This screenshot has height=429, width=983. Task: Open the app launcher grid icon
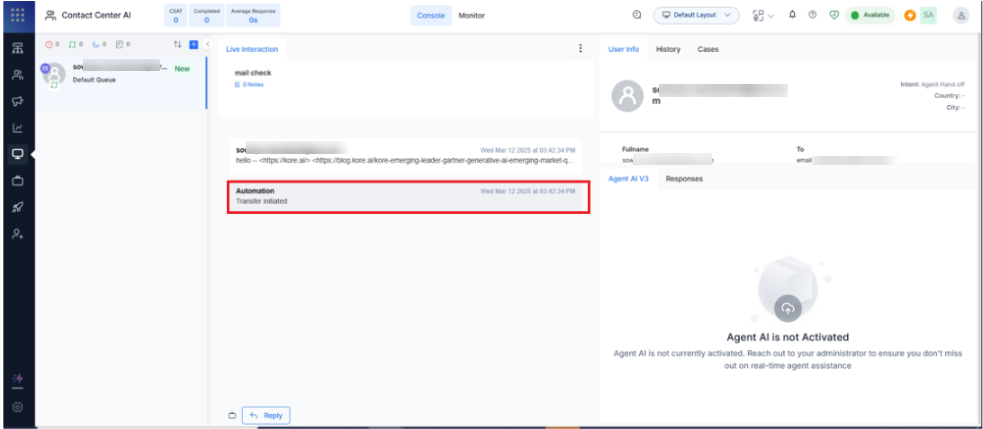[x=17, y=15]
